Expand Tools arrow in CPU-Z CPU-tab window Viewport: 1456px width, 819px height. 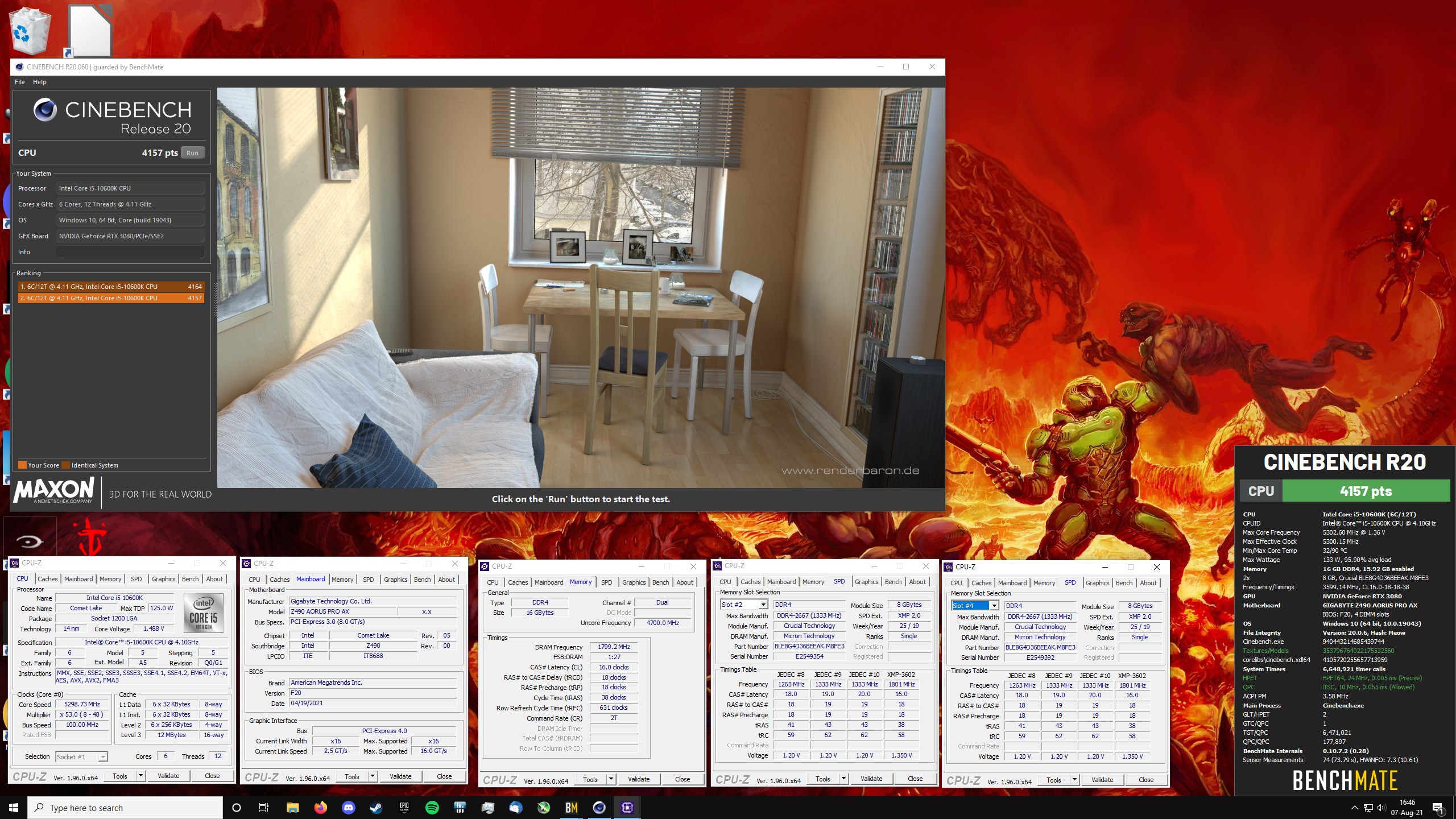click(x=140, y=776)
